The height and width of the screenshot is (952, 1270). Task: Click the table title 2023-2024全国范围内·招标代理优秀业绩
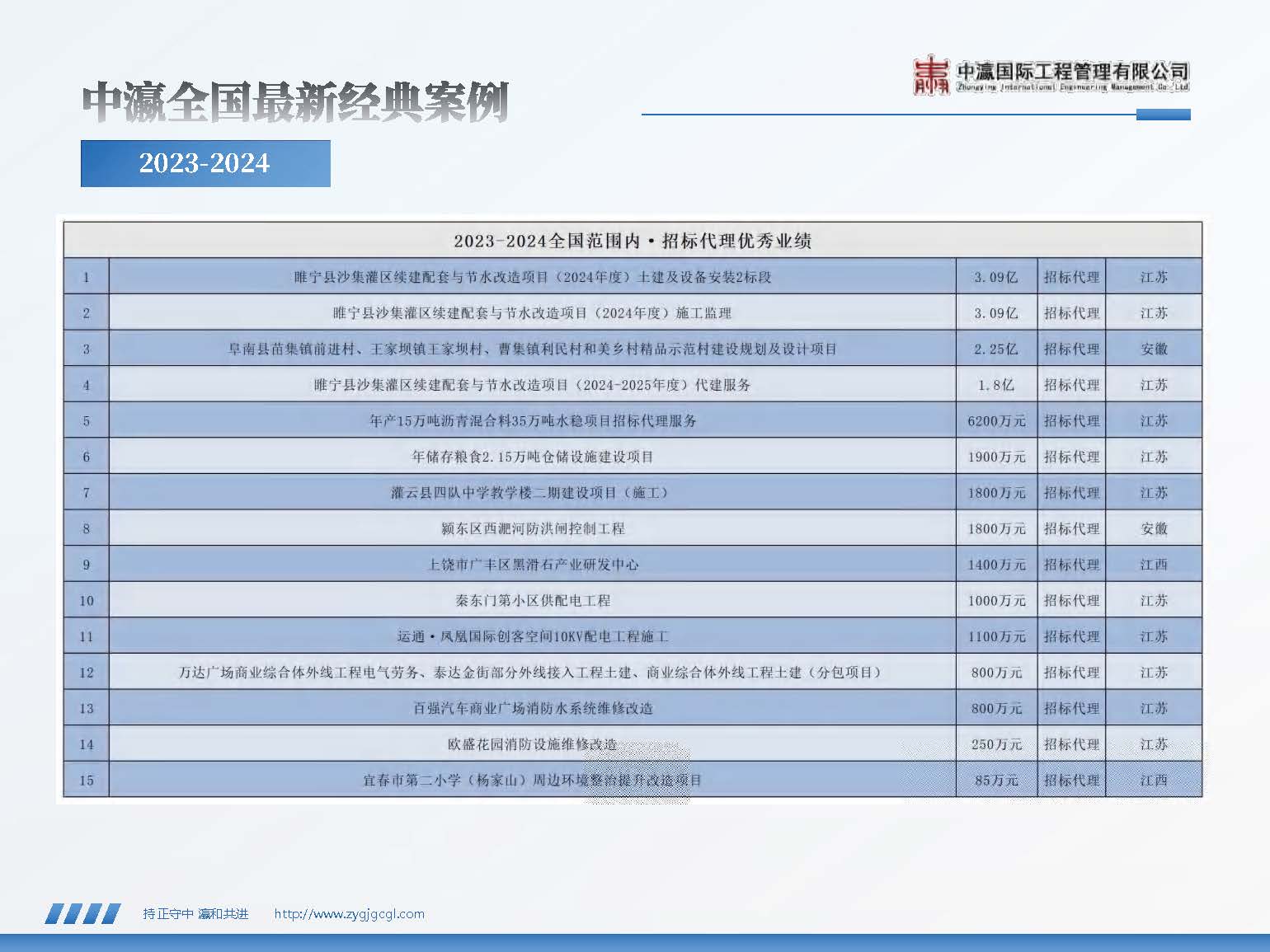pos(633,241)
